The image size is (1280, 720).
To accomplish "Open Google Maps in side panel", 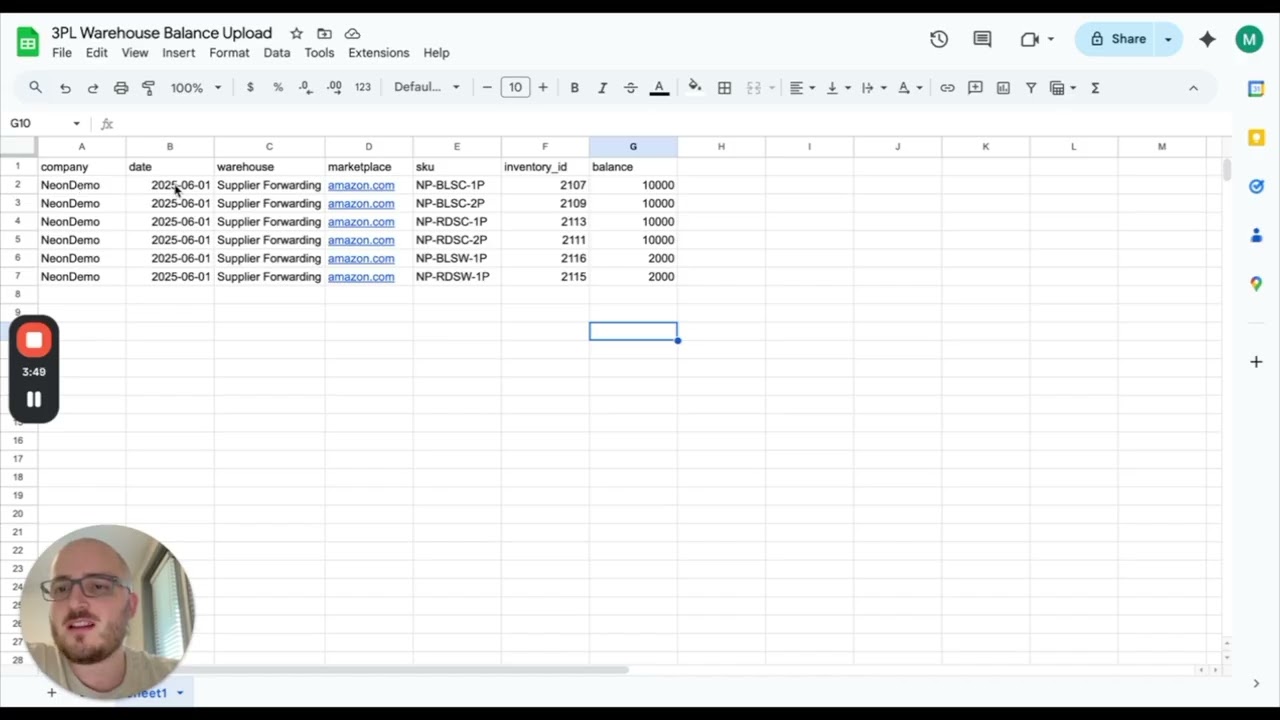I will coord(1256,284).
